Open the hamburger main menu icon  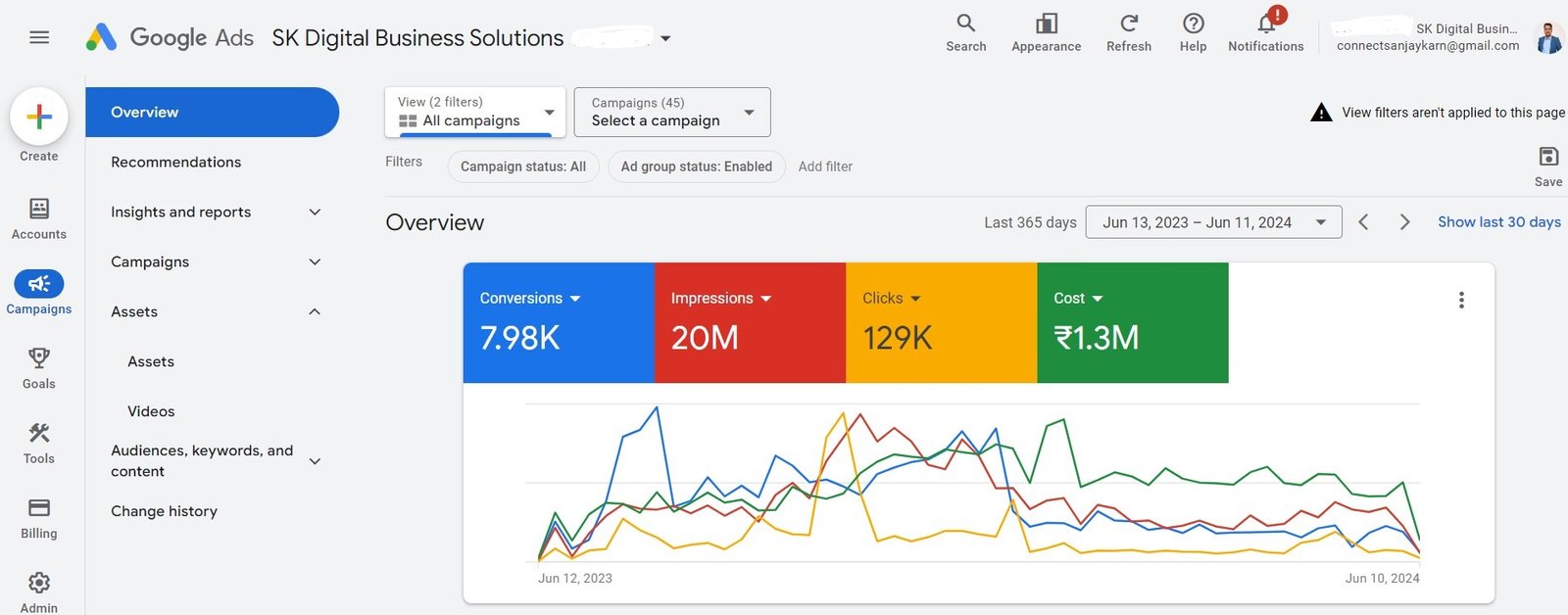[39, 37]
